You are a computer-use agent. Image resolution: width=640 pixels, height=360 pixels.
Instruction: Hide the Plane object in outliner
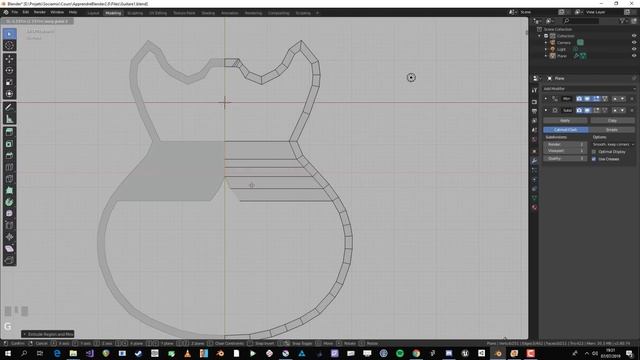coord(634,56)
